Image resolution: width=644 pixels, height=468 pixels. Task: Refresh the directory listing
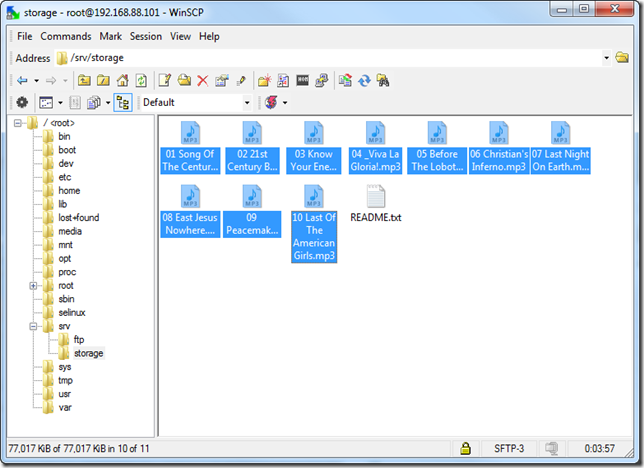point(141,81)
